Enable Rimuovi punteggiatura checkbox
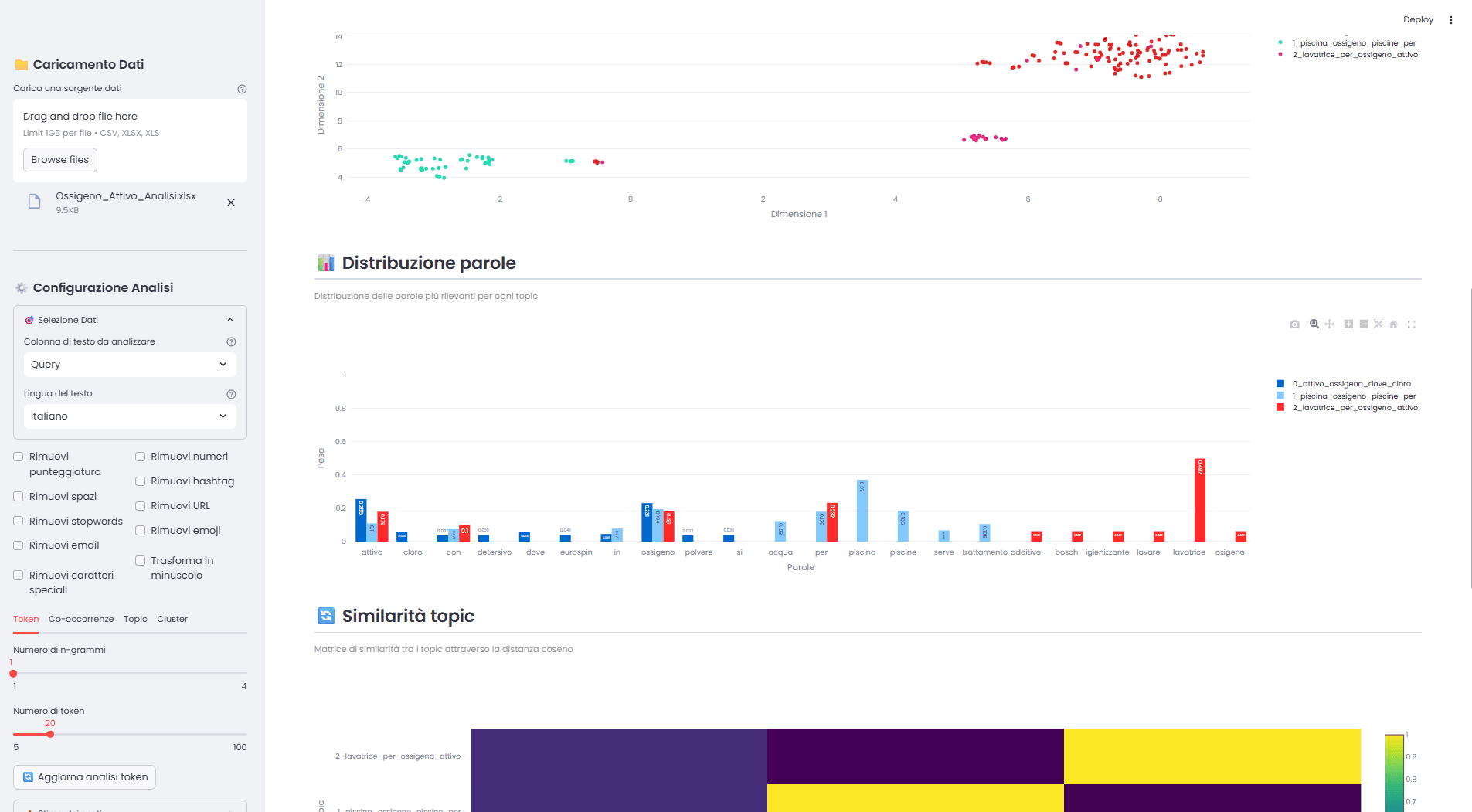 [19, 457]
